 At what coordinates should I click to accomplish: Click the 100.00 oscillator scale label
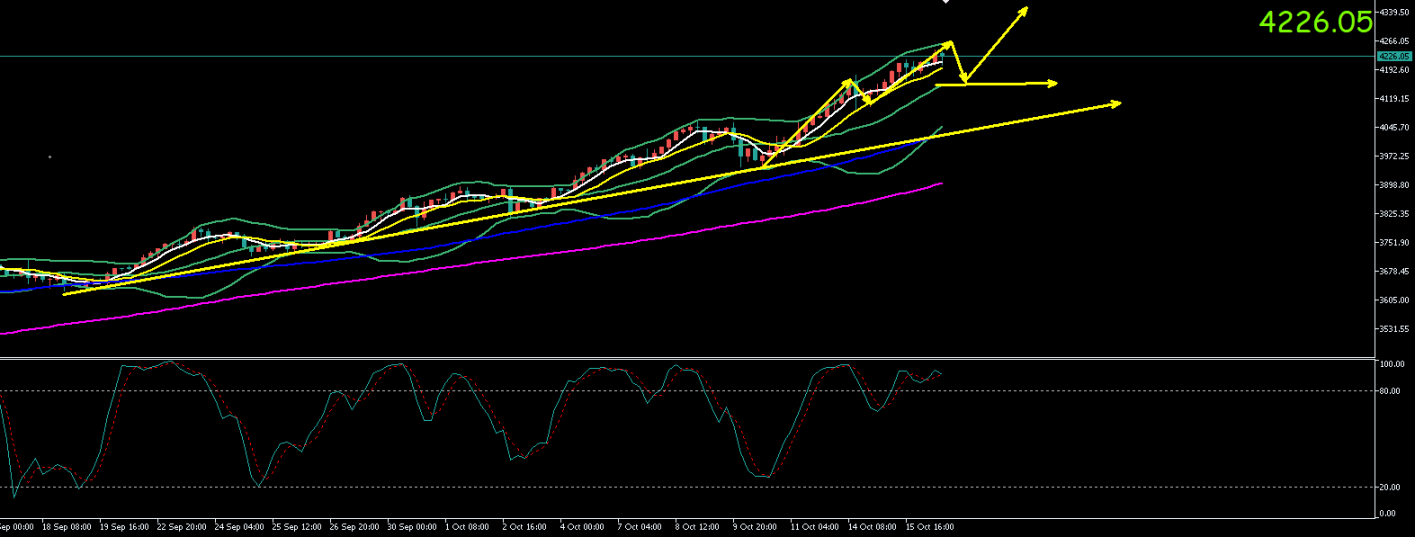[x=1391, y=364]
